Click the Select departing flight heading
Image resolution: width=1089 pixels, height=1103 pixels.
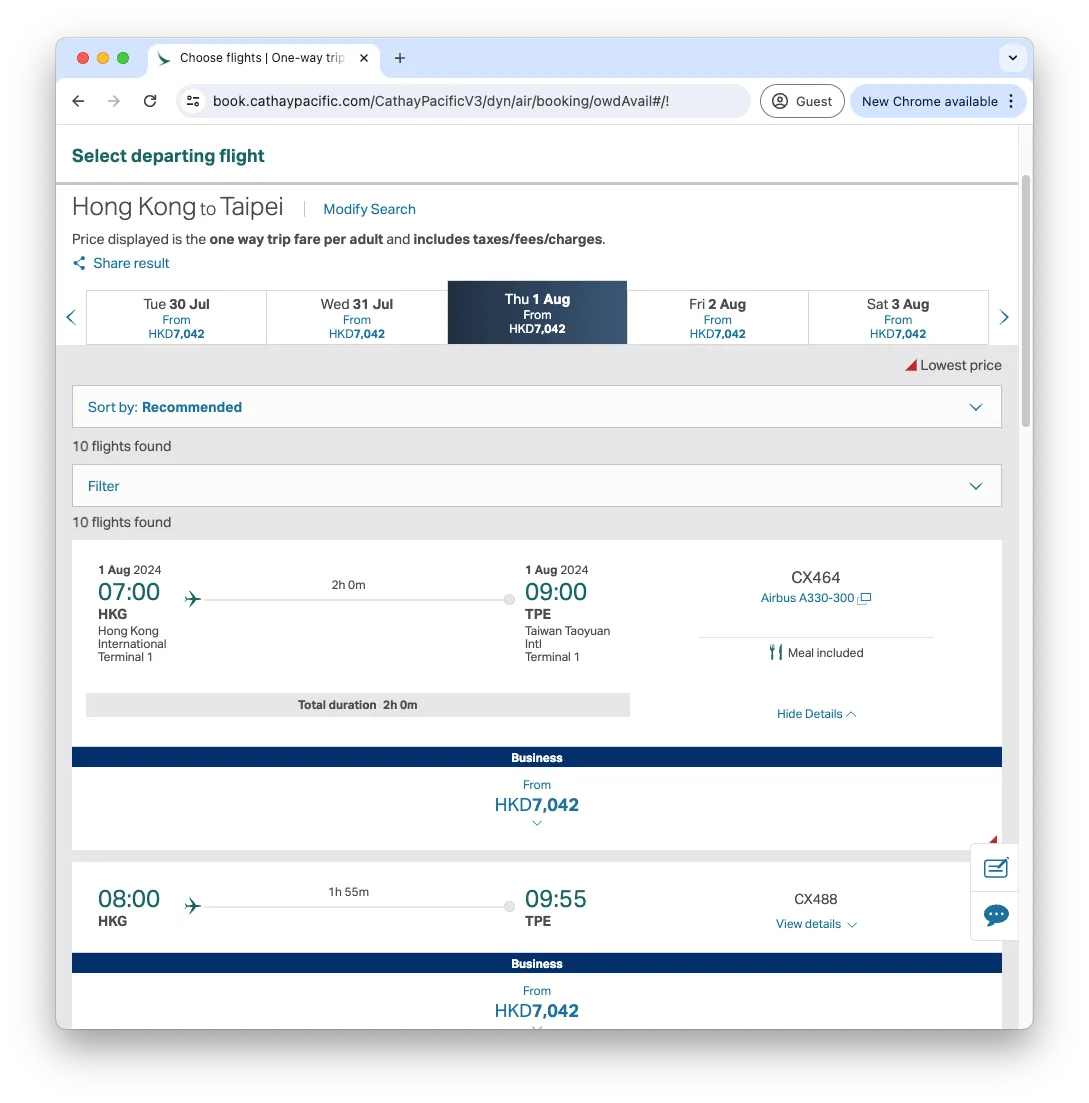[x=168, y=155]
